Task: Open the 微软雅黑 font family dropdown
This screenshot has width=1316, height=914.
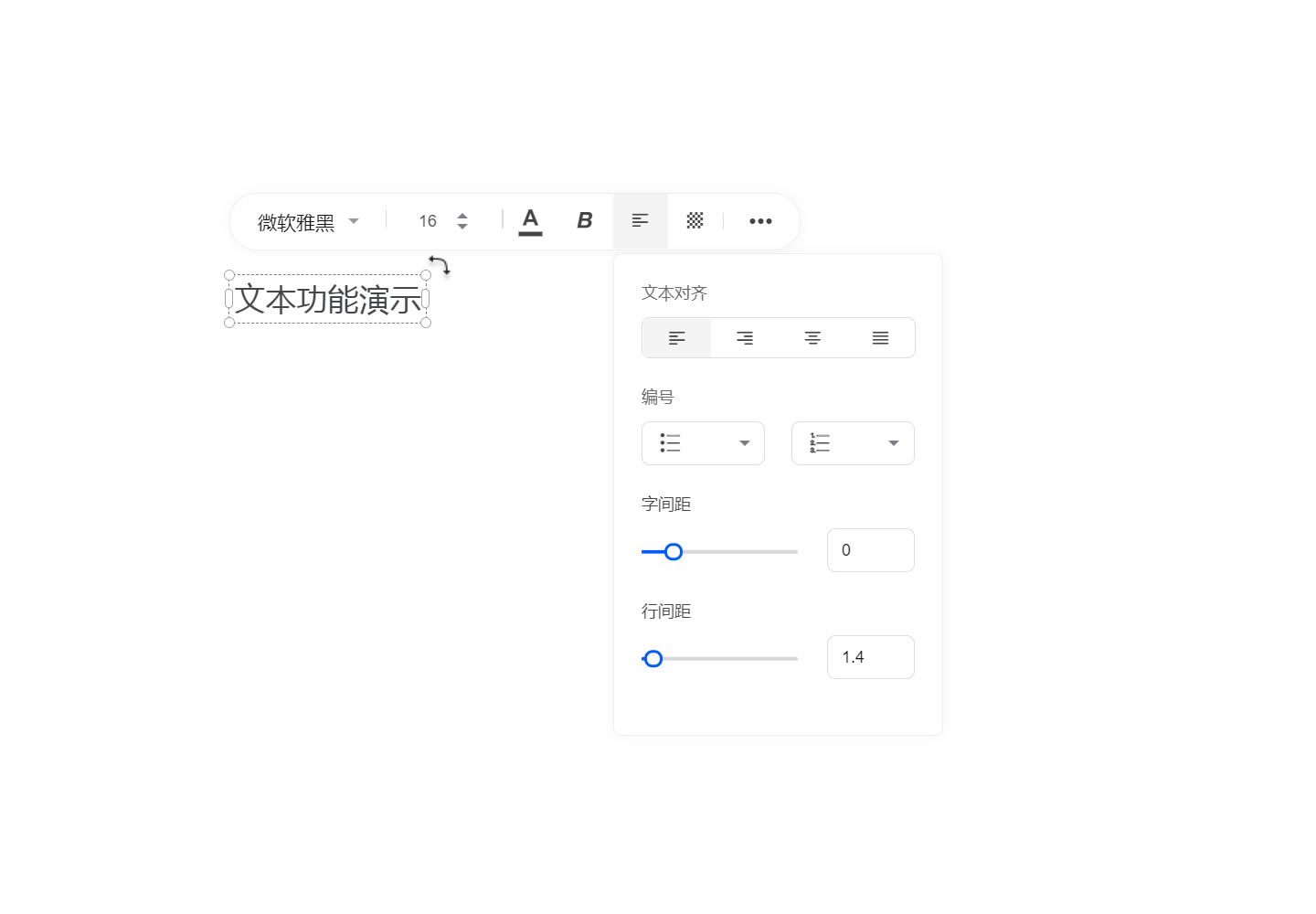Action: tap(309, 221)
